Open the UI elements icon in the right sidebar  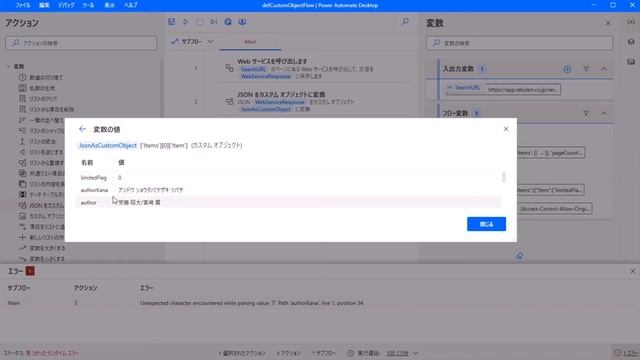pos(631,42)
